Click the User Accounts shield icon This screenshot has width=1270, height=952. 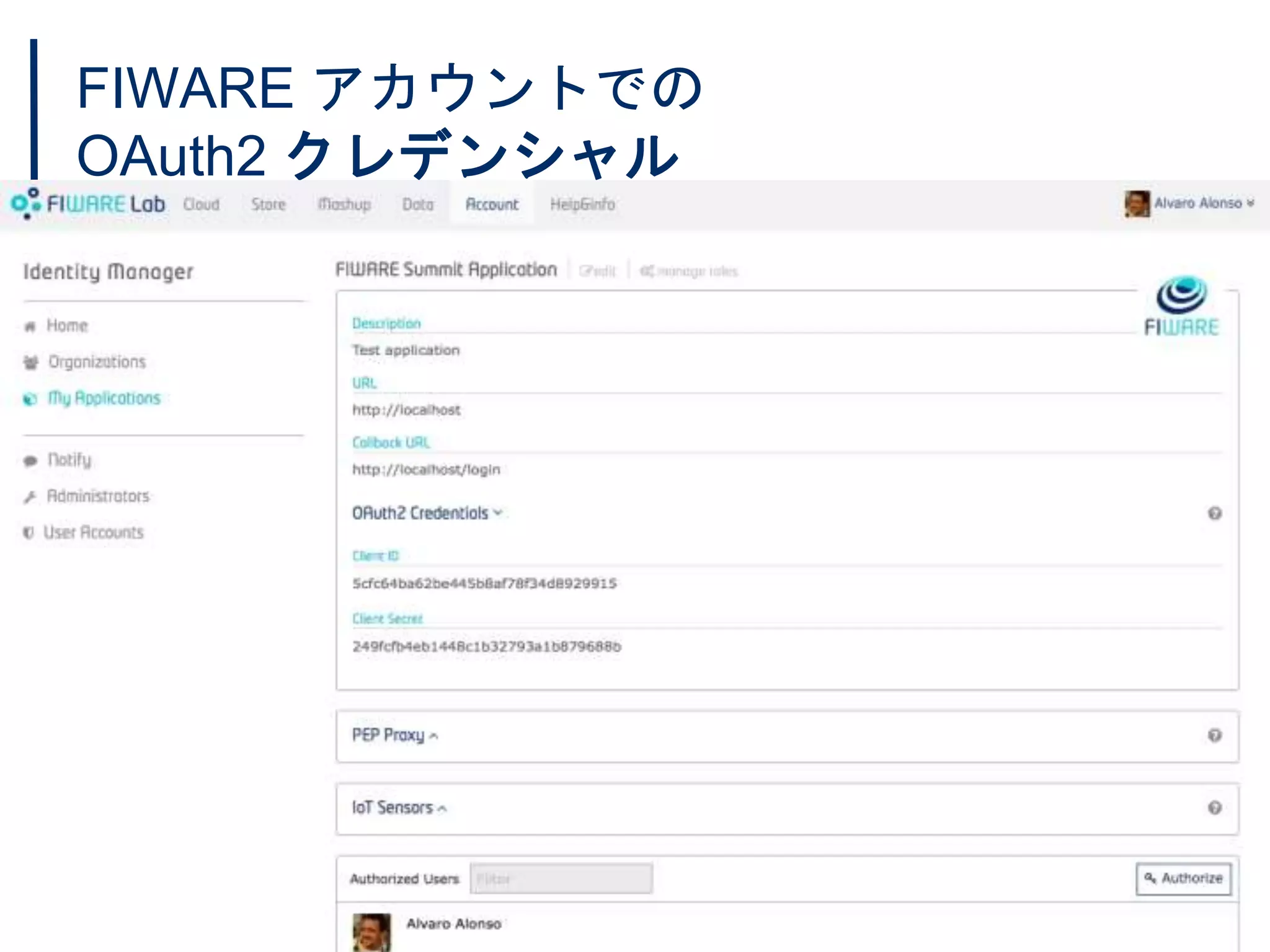coord(29,533)
